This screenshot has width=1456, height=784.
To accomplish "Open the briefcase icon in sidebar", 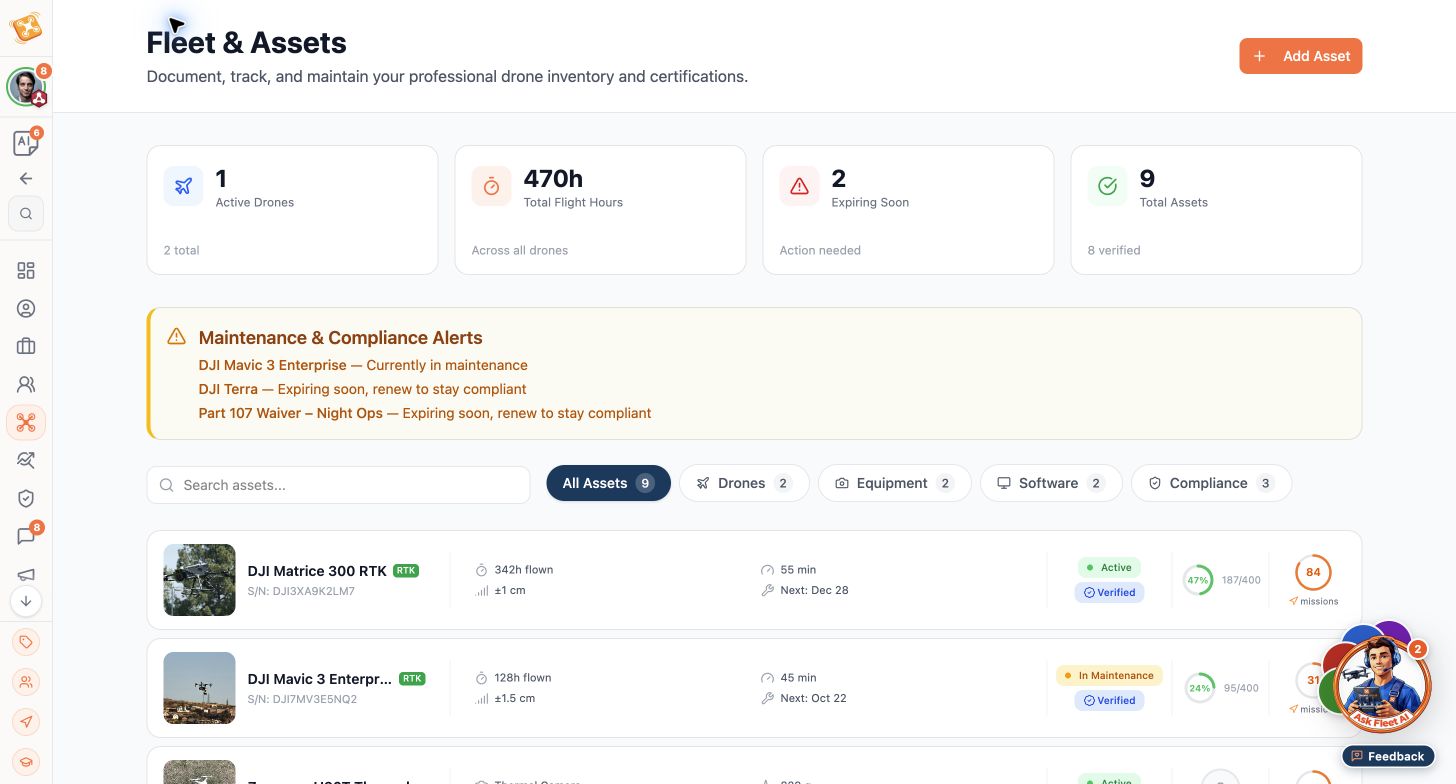I will pos(26,346).
